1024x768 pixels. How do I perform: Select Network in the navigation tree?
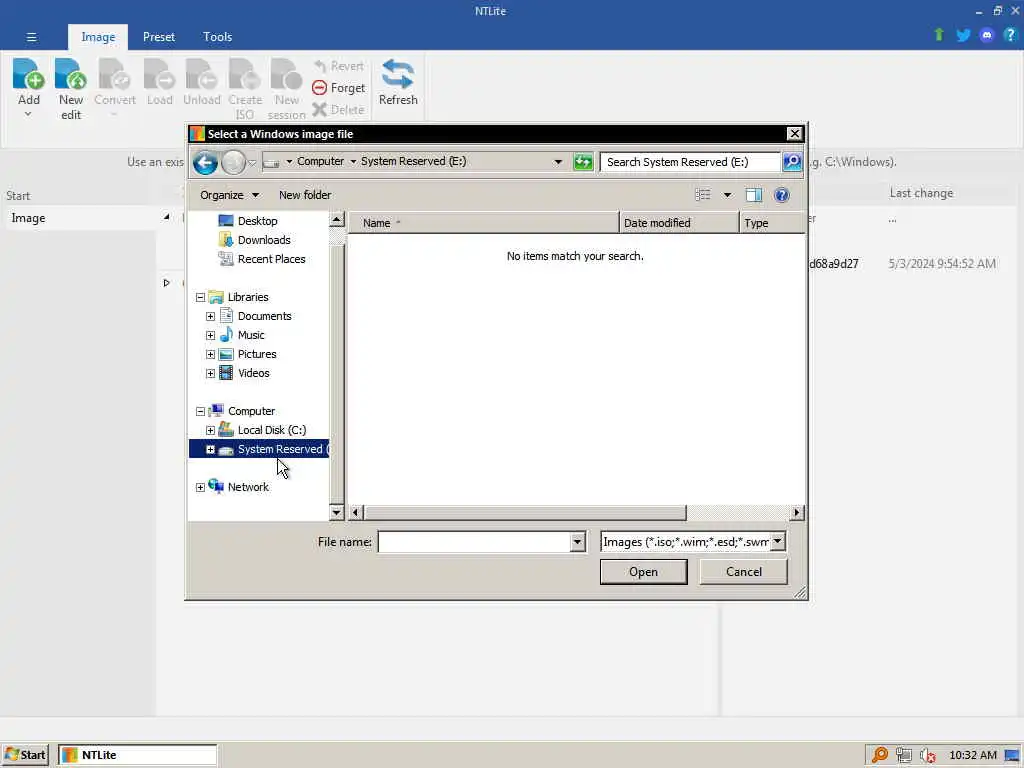pos(248,487)
